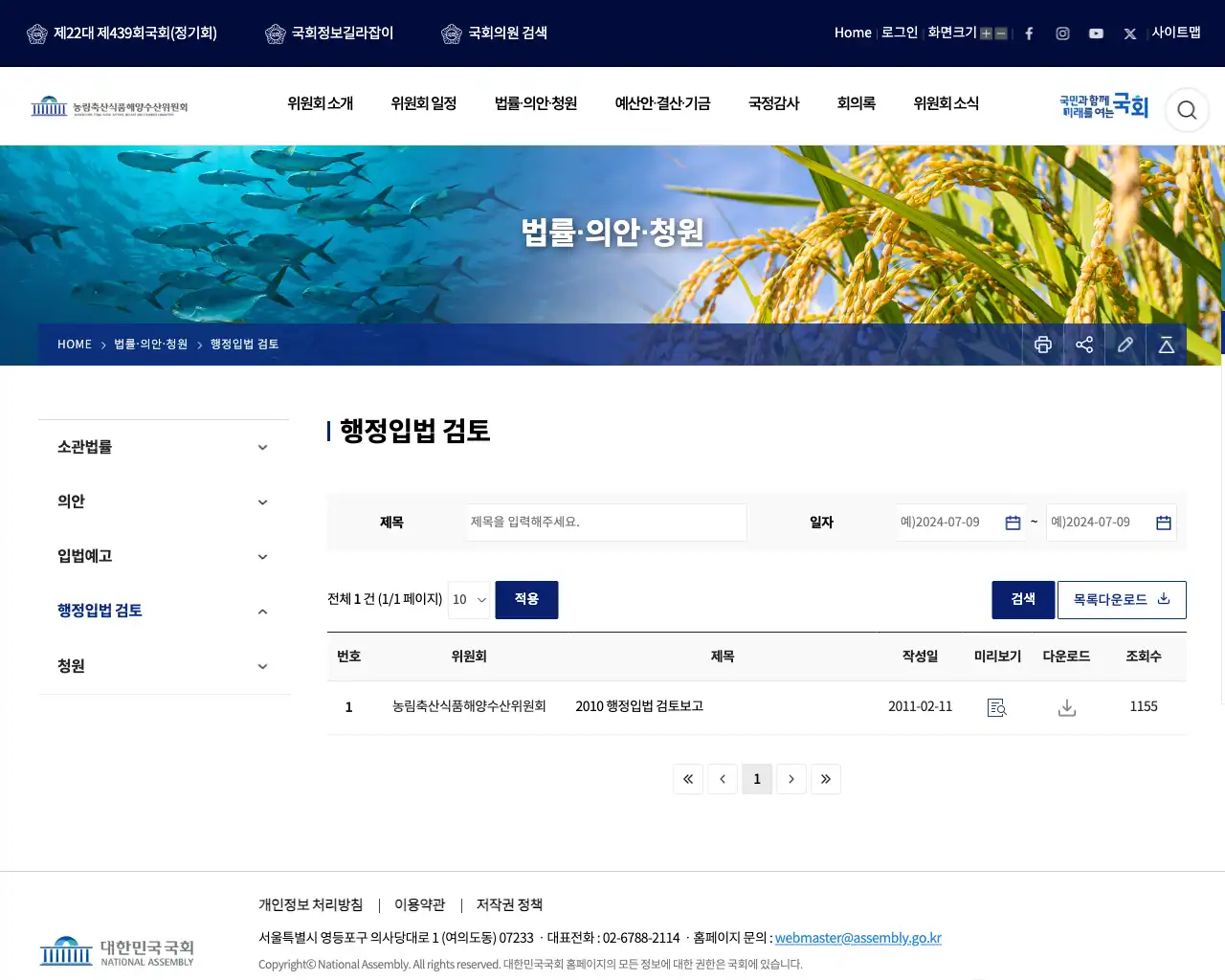This screenshot has height=980, width=1225.
Task: Click the 2011-02-11 date cell
Action: point(921,706)
